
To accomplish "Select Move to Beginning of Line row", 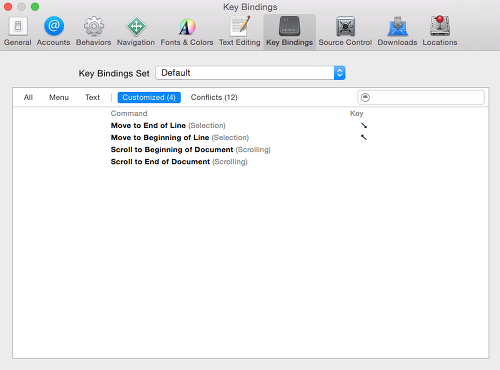I will coord(251,138).
